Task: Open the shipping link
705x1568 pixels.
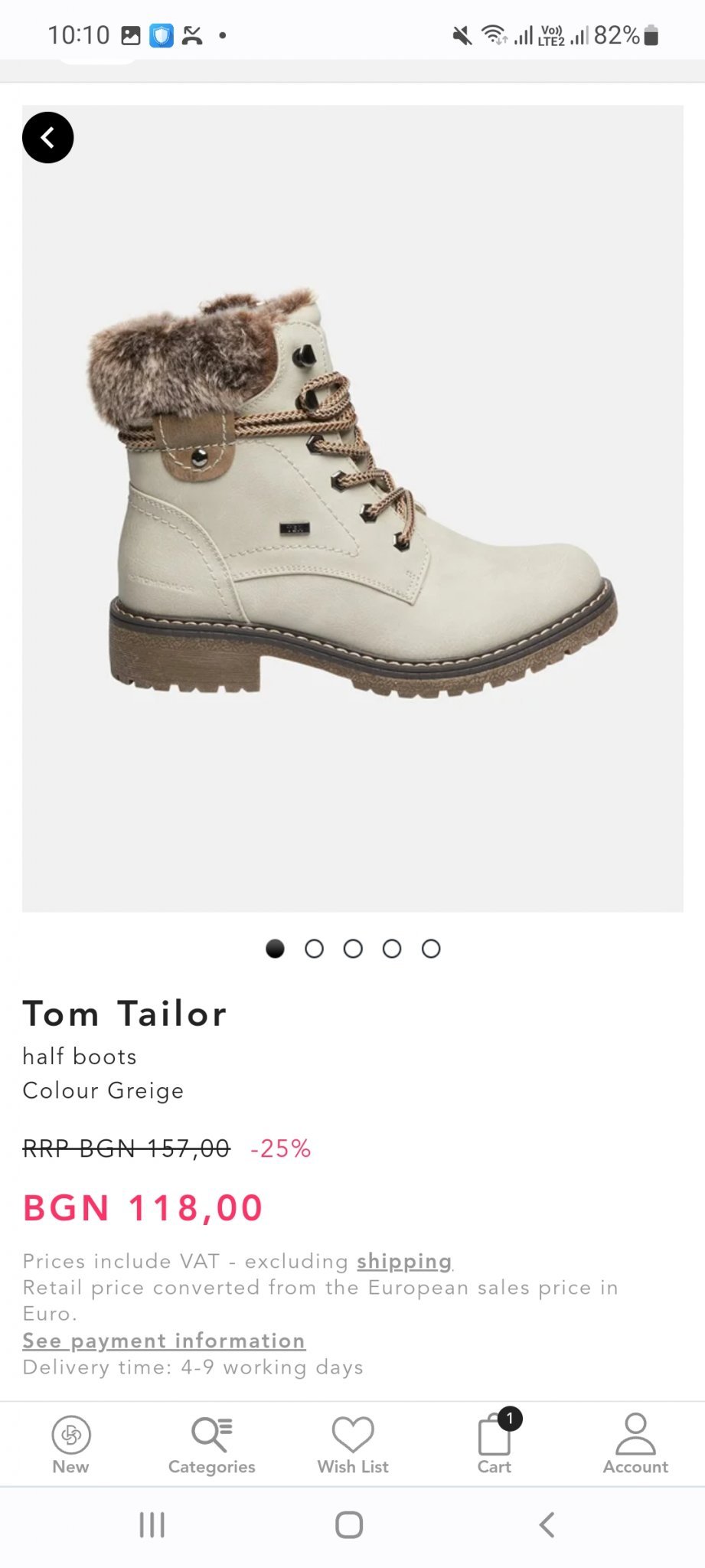Action: pyautogui.click(x=404, y=1261)
